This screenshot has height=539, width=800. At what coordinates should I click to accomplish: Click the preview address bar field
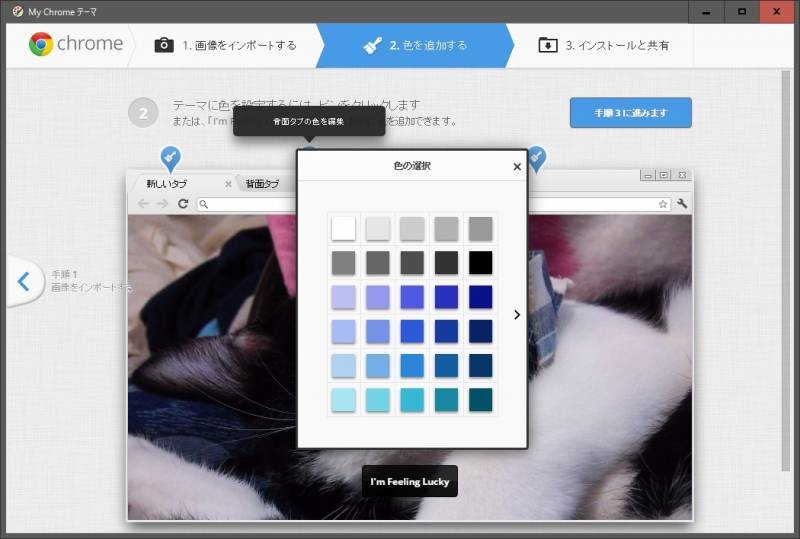(x=434, y=204)
